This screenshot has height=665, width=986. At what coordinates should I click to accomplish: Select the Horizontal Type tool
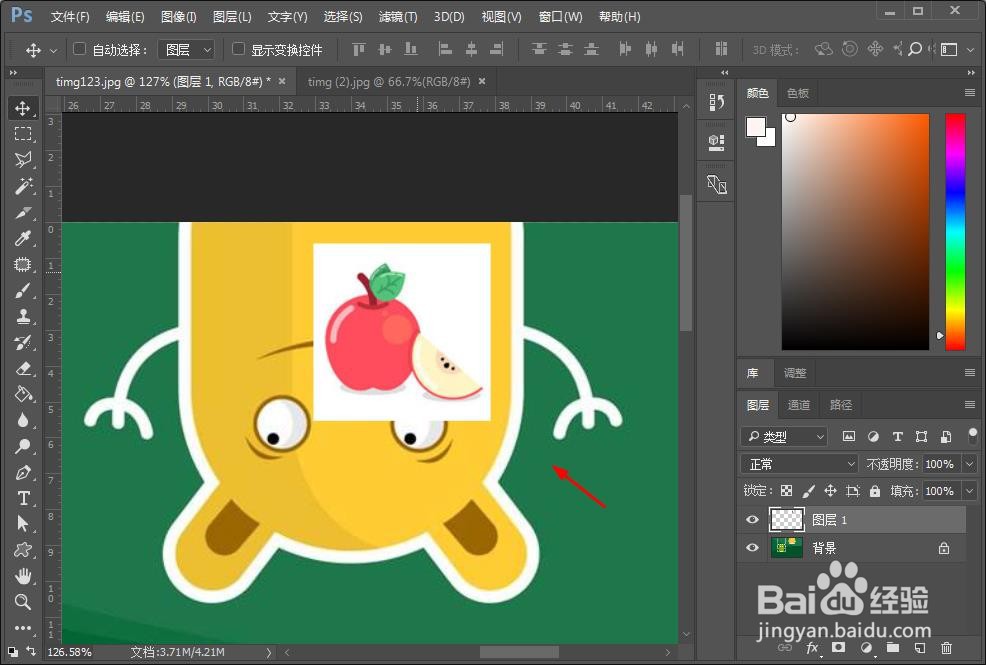point(23,498)
